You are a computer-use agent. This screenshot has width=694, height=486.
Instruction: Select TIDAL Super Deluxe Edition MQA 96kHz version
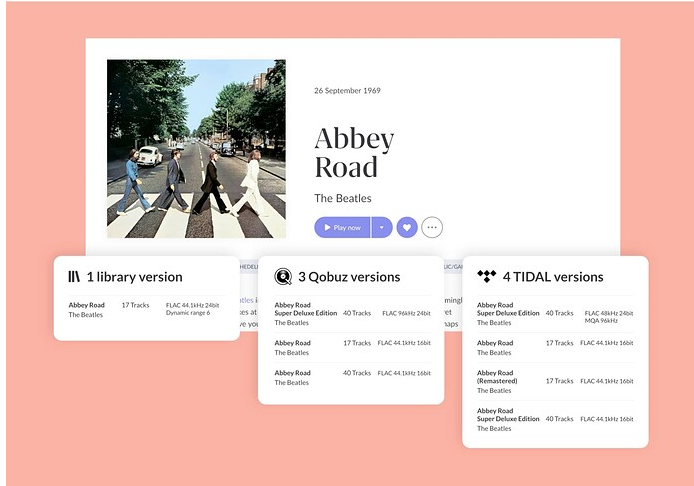(555, 313)
